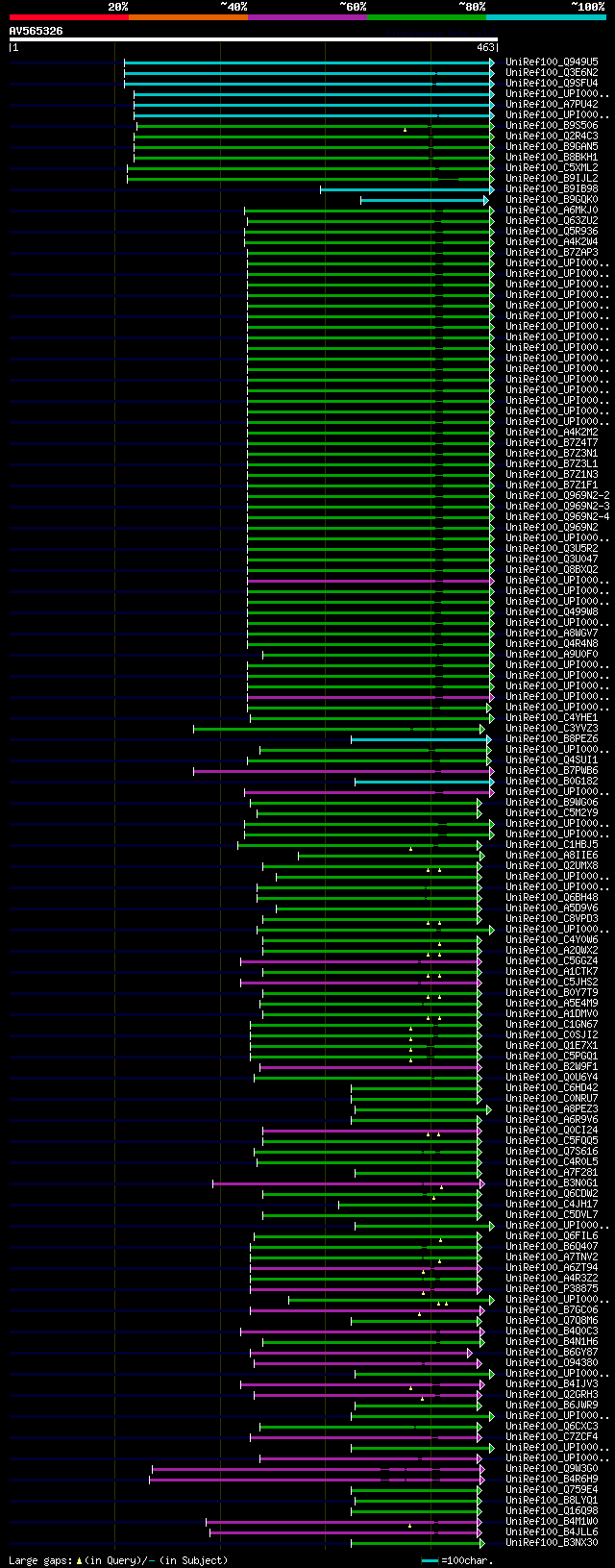Select the UniRef100_Q9W3G0 label
Viewport: 615px width, 1568px height.
552,1468
